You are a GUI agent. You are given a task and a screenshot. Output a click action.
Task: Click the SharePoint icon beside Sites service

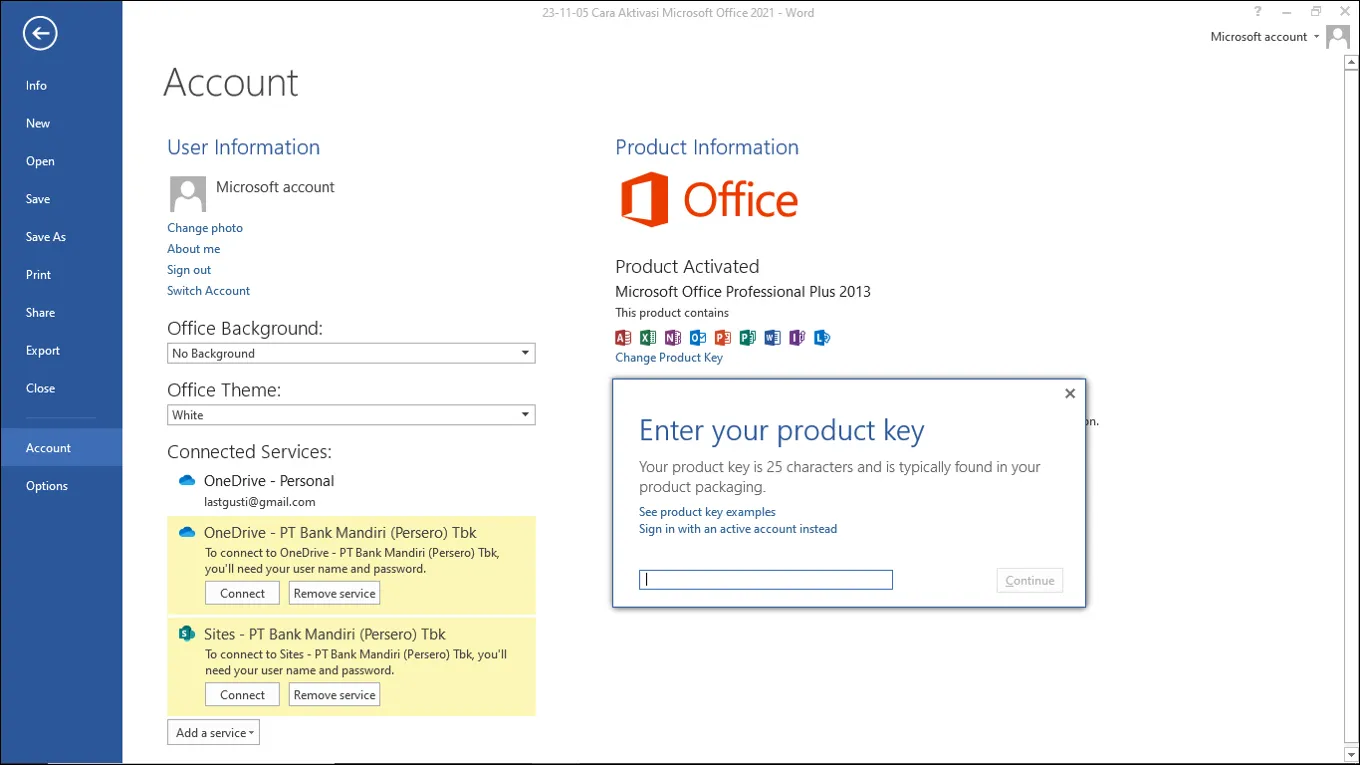(186, 634)
